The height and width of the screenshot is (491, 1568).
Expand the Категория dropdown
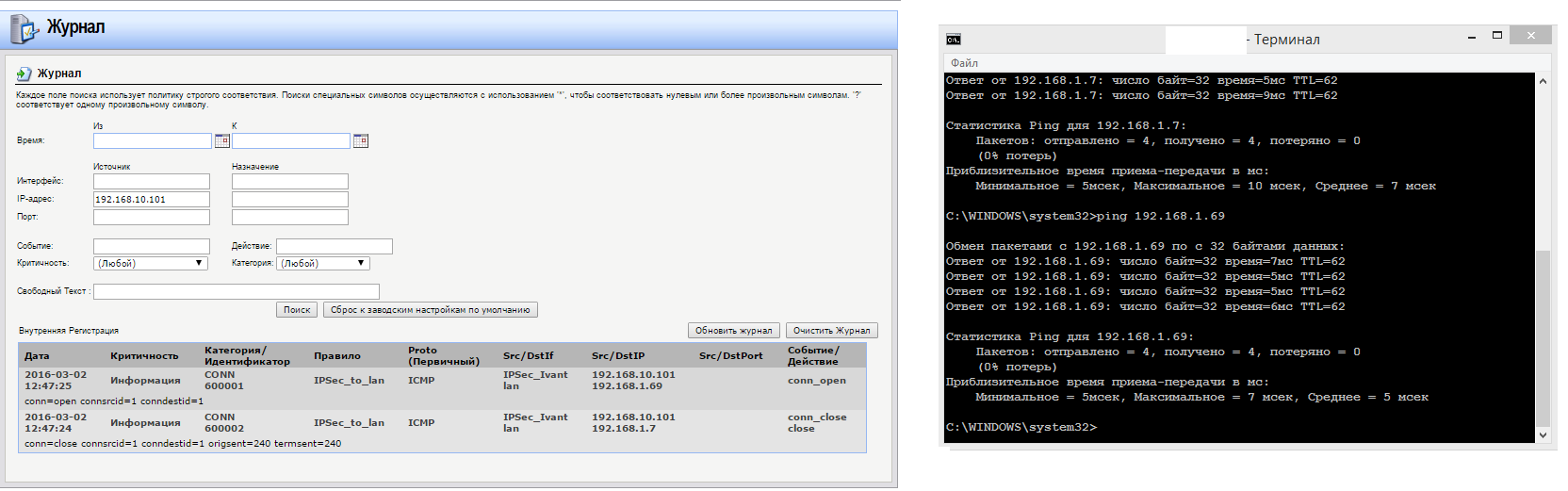click(322, 264)
